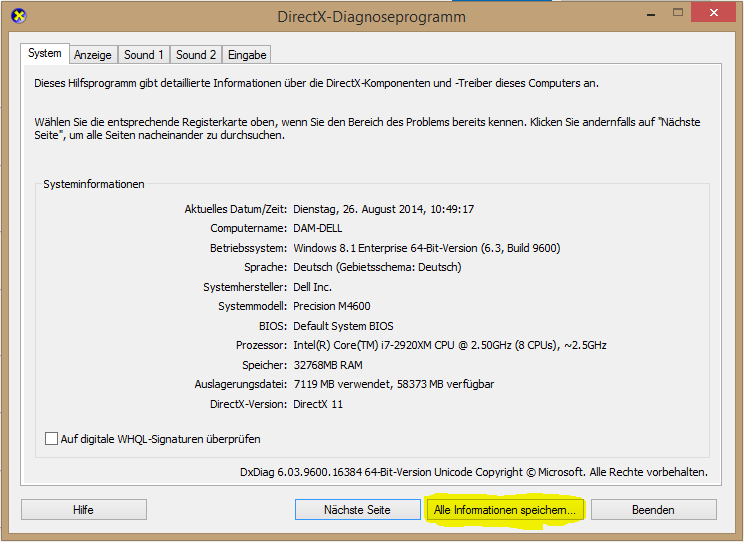Click the Computername label

pos(249,228)
